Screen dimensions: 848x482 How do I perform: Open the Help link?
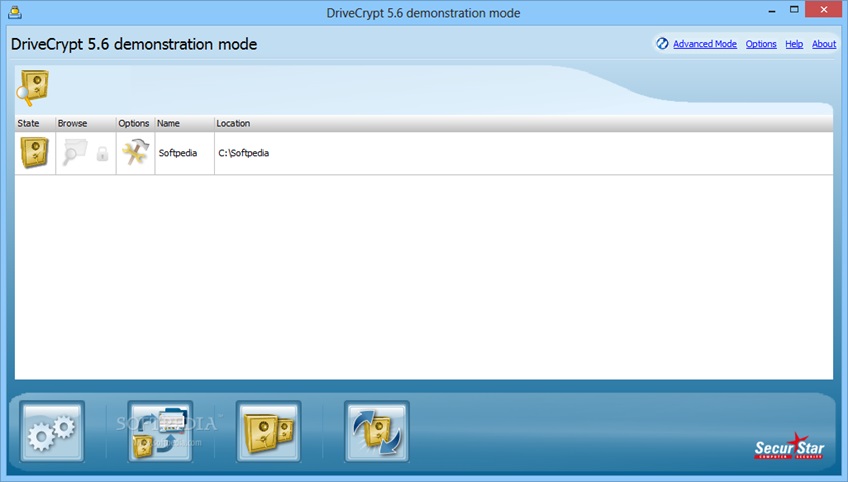coord(794,44)
